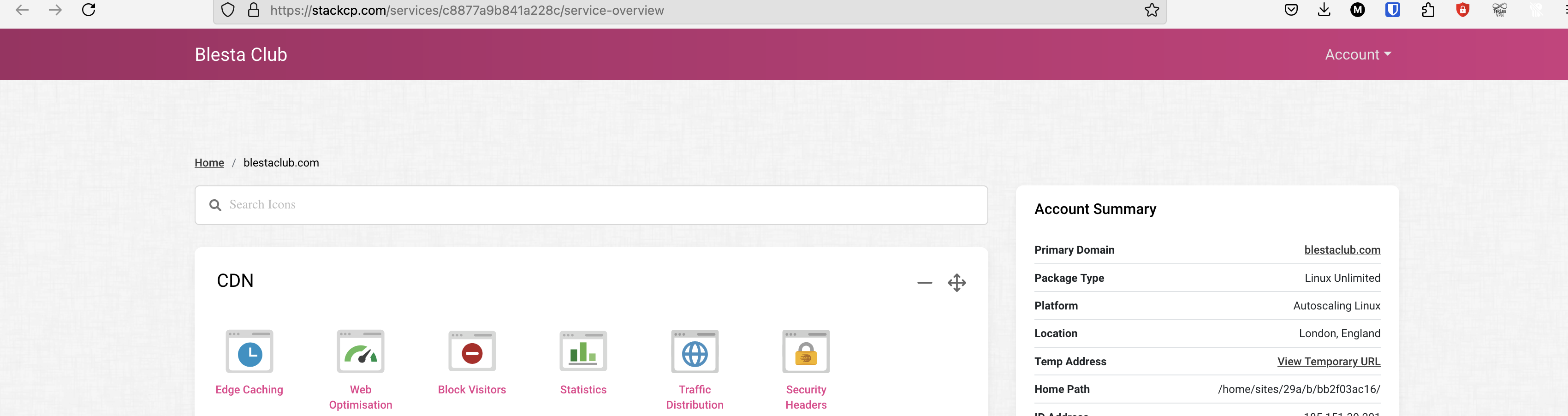Open the Pocket save icon
Viewport: 1568px width, 416px height.
[x=1291, y=10]
